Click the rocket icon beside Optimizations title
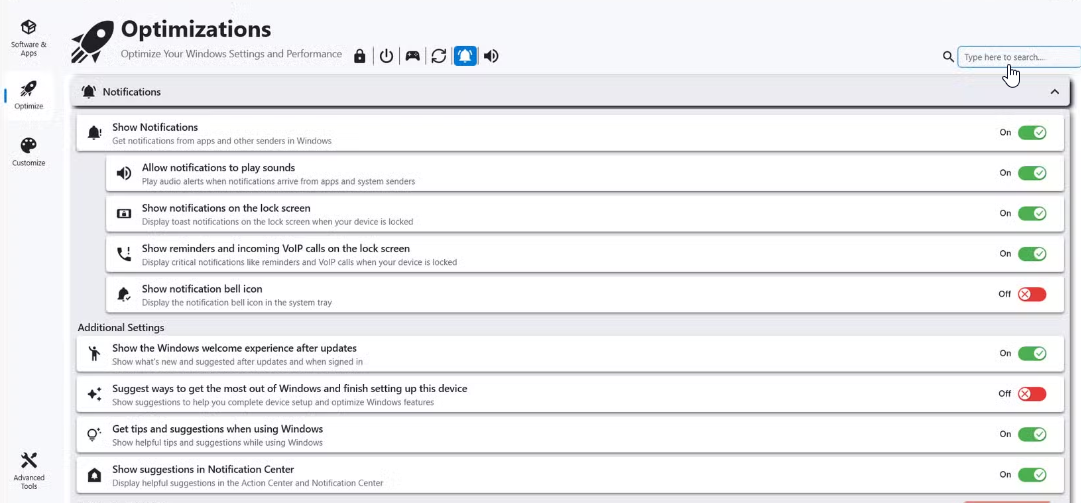Screen dimensions: 1081x503 (92, 42)
